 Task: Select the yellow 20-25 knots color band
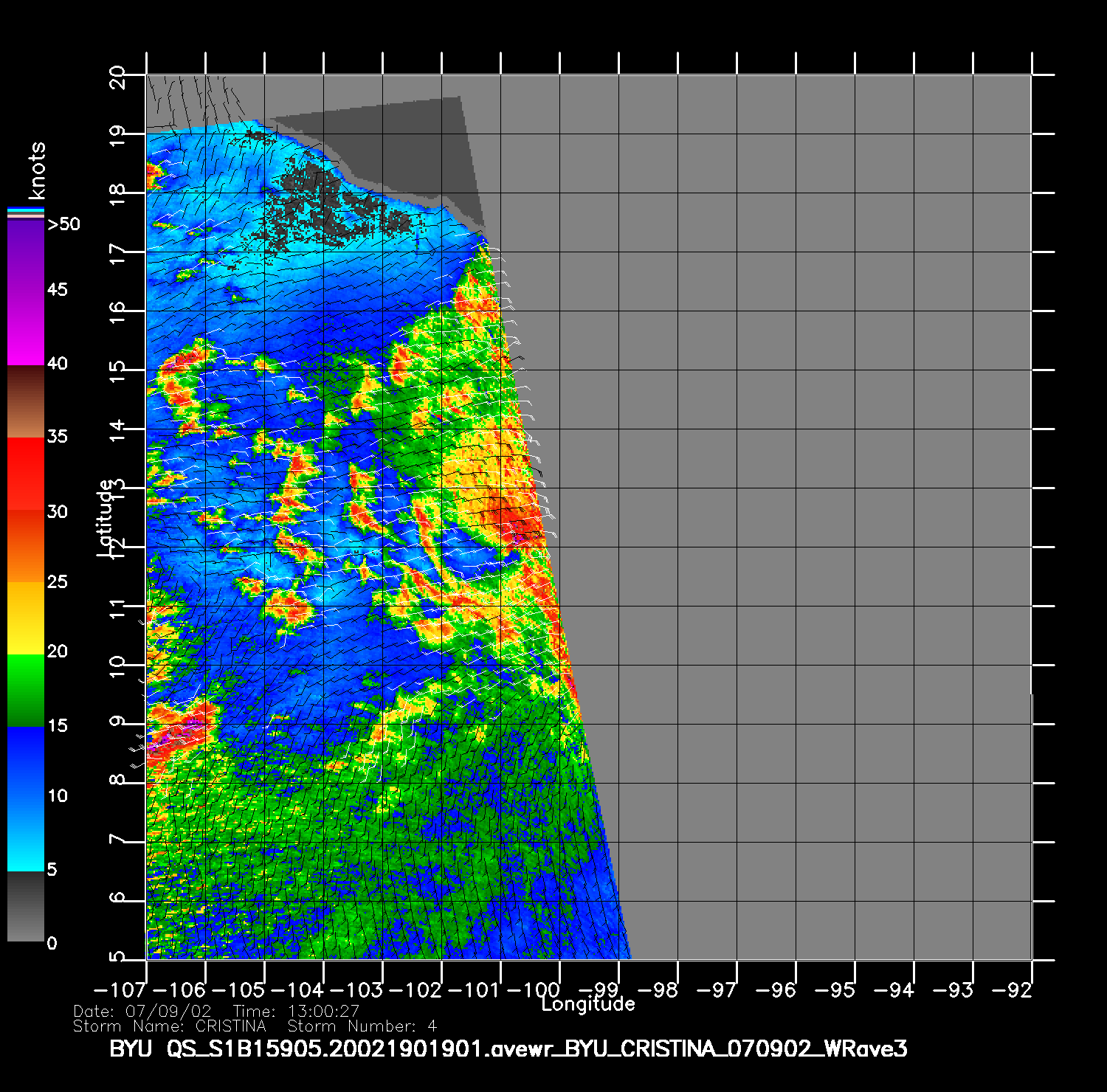point(25,618)
